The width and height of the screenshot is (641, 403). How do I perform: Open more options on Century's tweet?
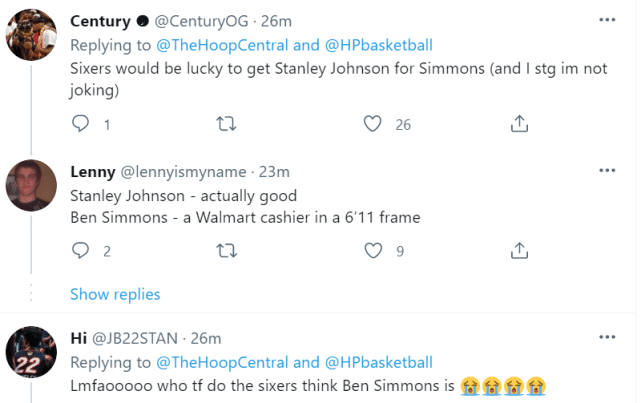pos(606,19)
